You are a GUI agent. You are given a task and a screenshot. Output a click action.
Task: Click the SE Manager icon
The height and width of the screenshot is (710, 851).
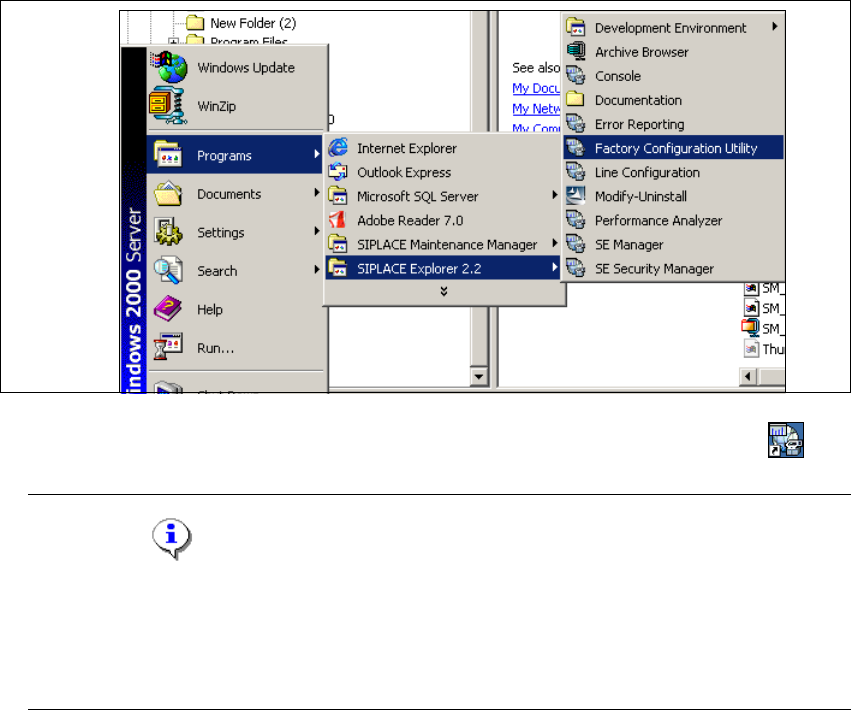[576, 244]
